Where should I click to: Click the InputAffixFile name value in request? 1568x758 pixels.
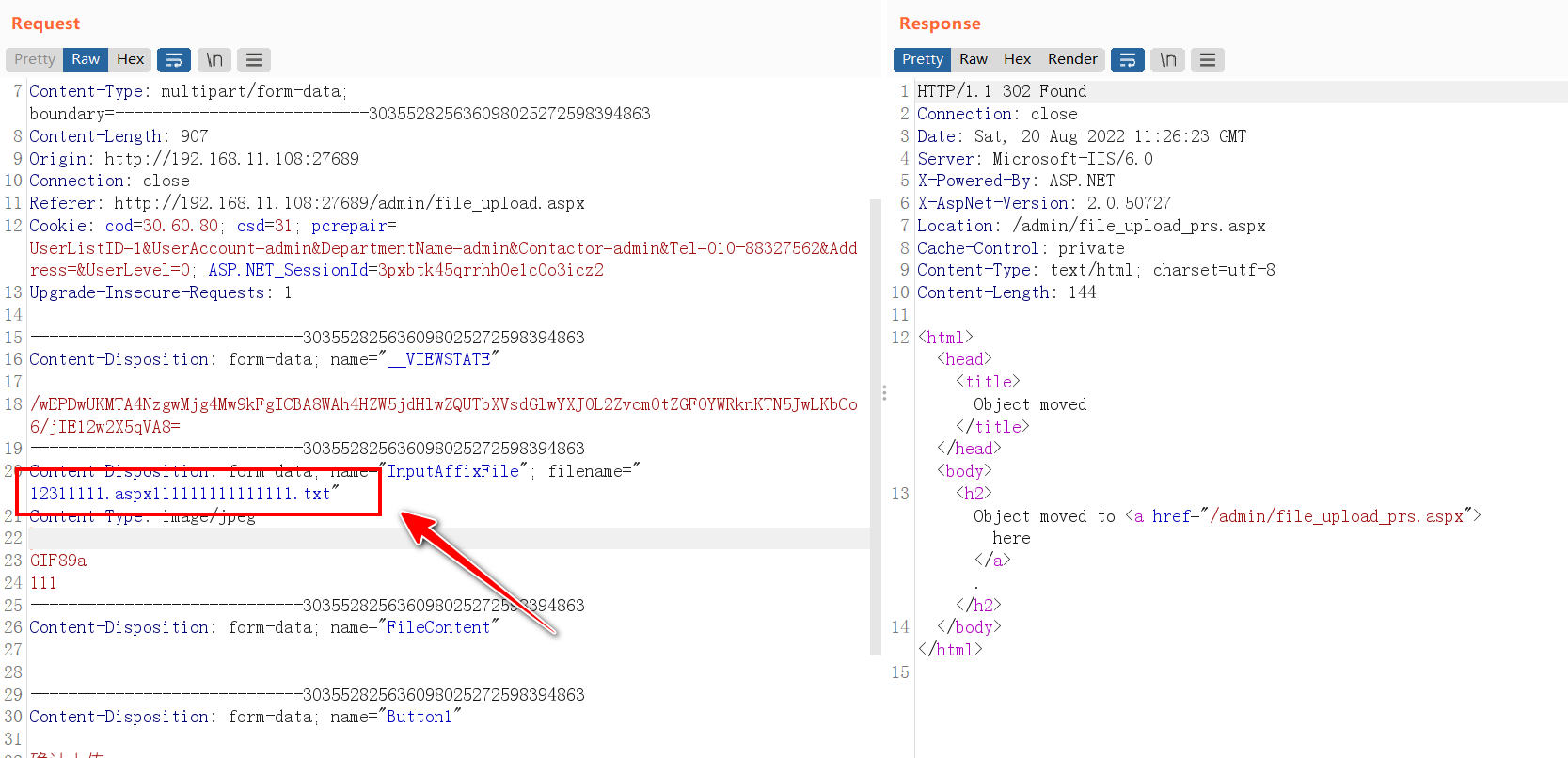(453, 471)
